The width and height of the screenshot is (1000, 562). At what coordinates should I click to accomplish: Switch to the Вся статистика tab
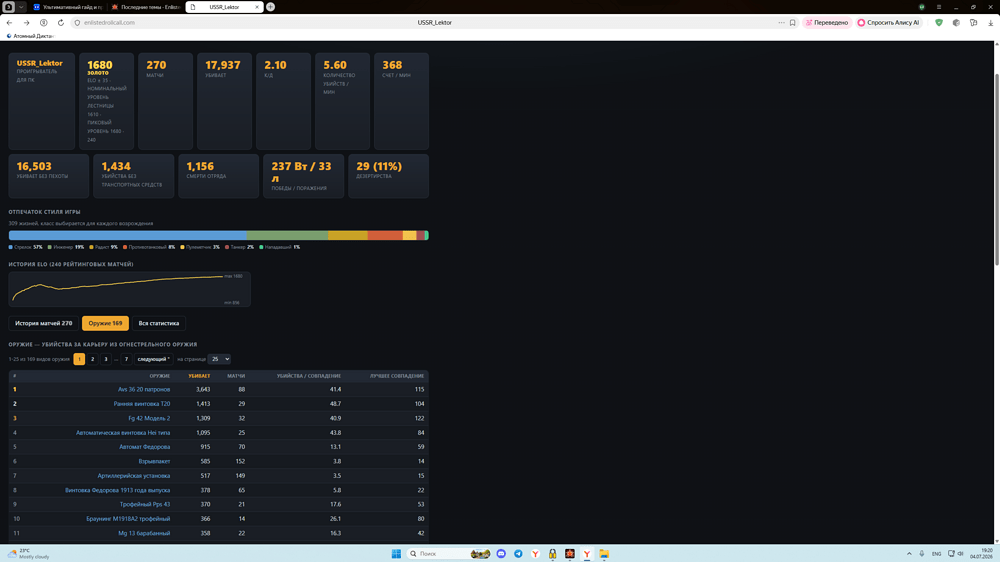coord(159,323)
